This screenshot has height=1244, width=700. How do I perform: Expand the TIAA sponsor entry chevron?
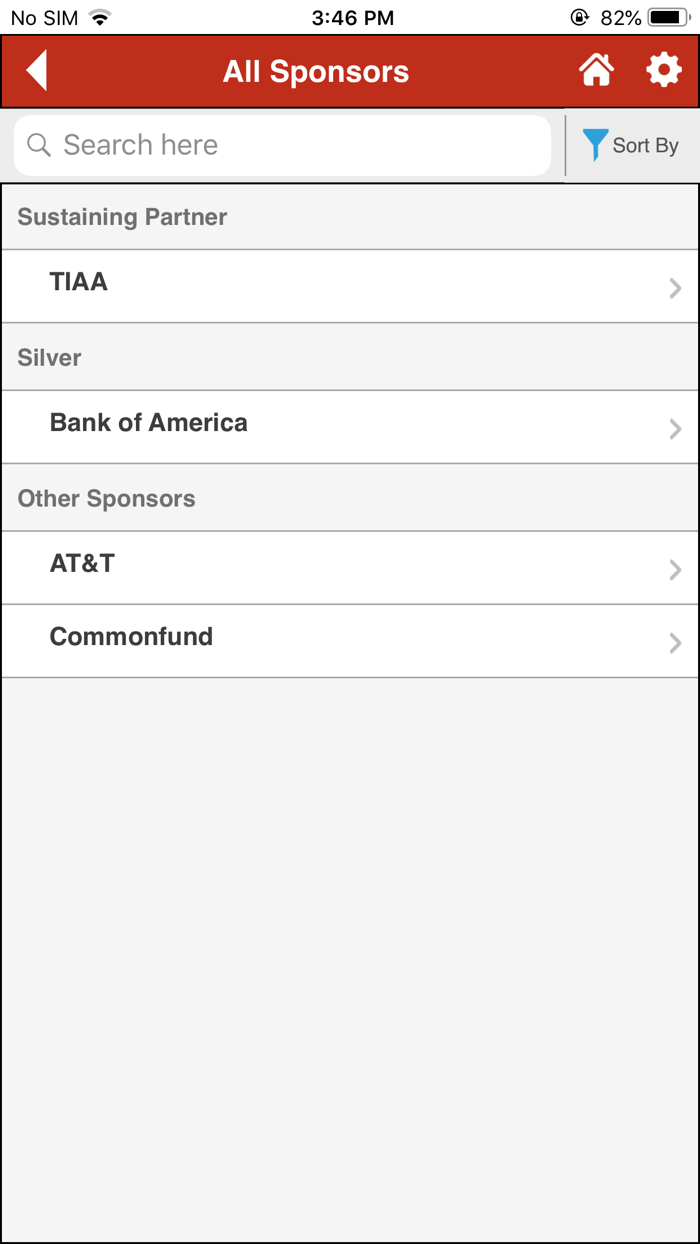pos(675,287)
